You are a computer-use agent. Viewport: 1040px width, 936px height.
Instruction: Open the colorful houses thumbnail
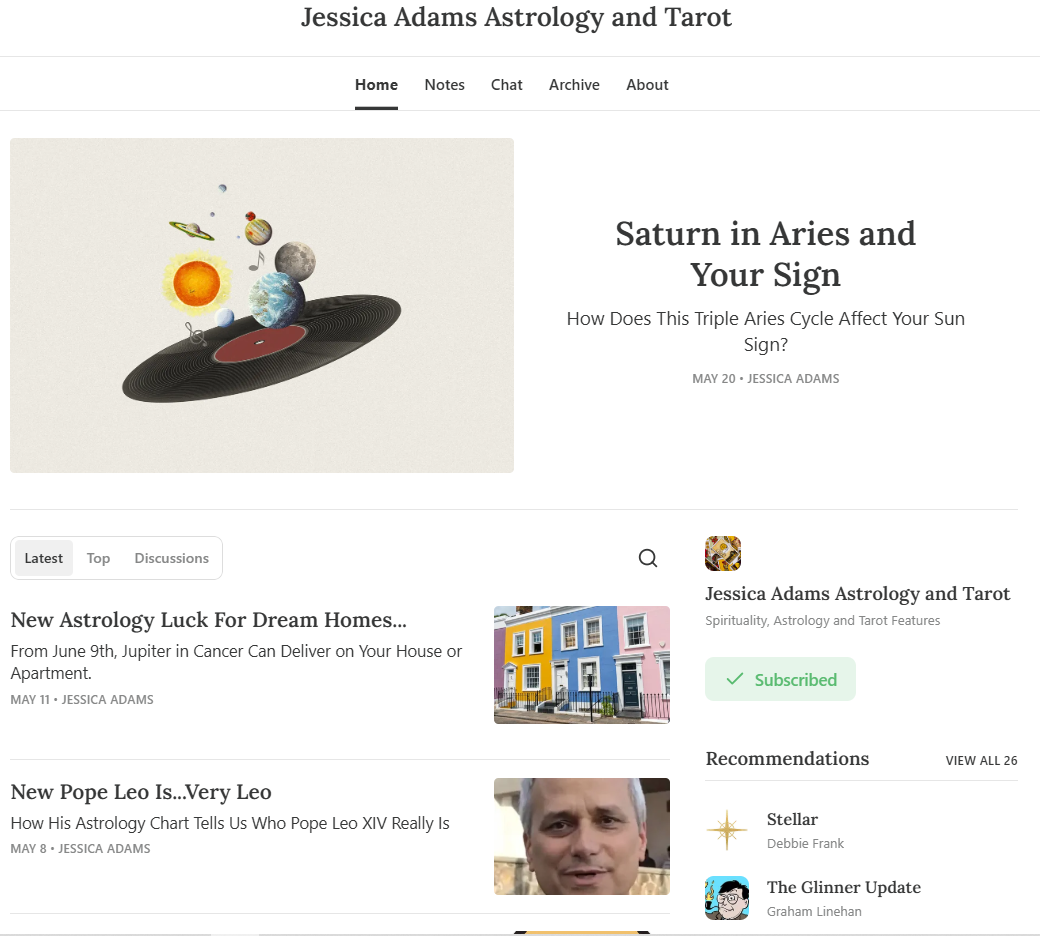tap(582, 664)
